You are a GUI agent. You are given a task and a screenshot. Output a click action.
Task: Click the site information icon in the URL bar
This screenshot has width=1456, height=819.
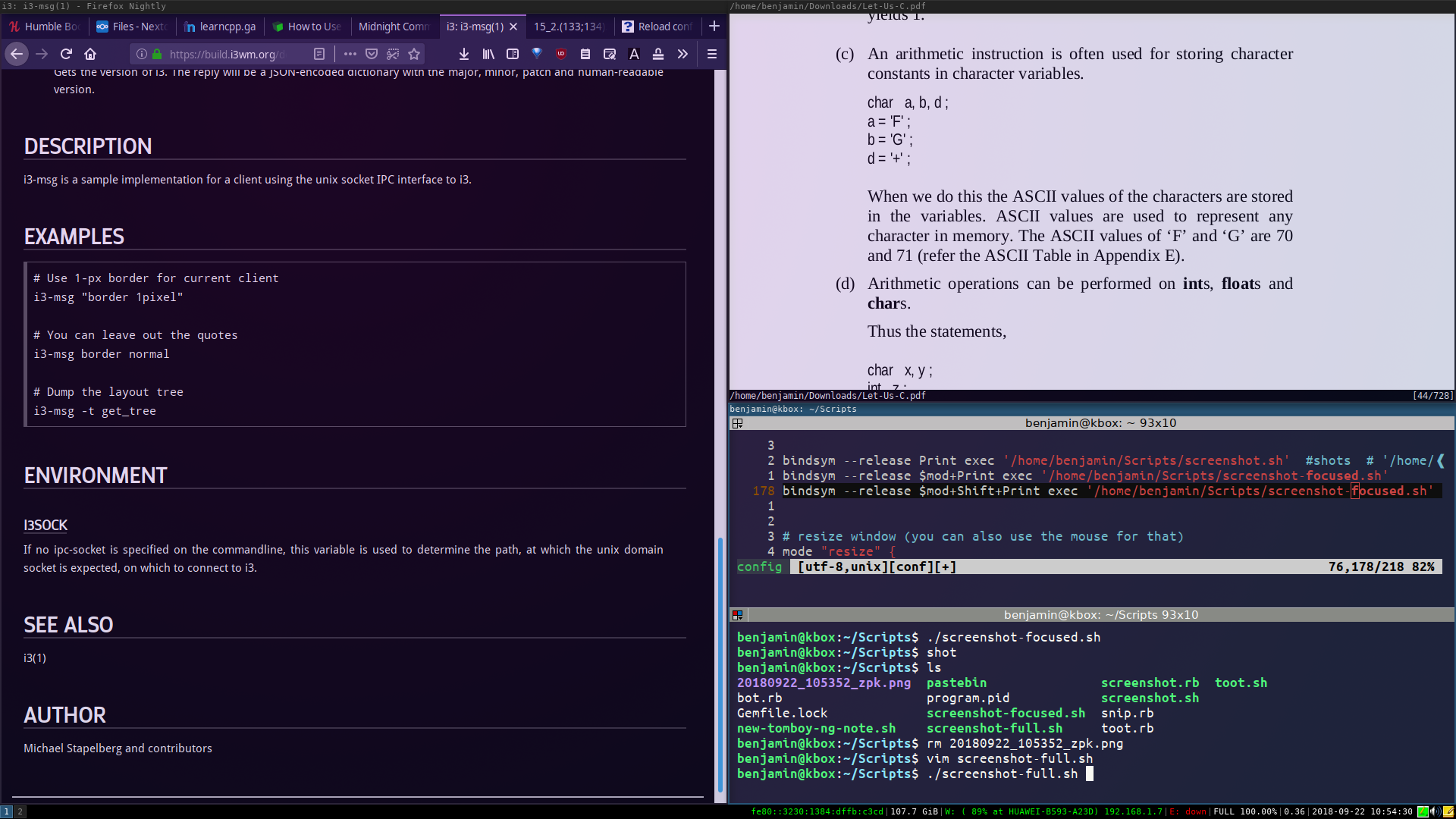click(142, 54)
